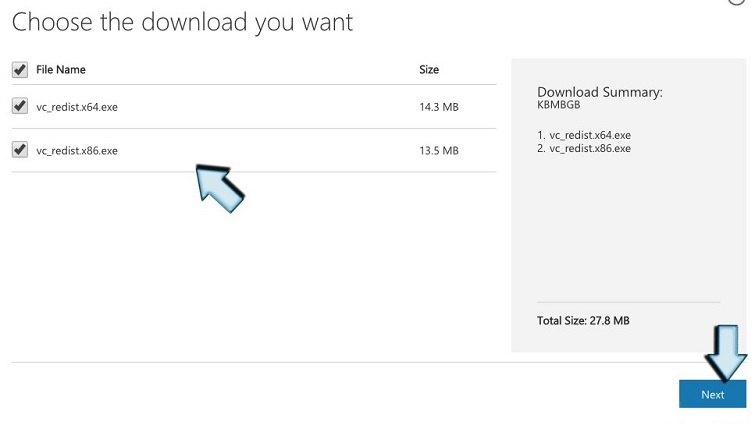Click the 'Choose the download you want' title

(x=182, y=22)
